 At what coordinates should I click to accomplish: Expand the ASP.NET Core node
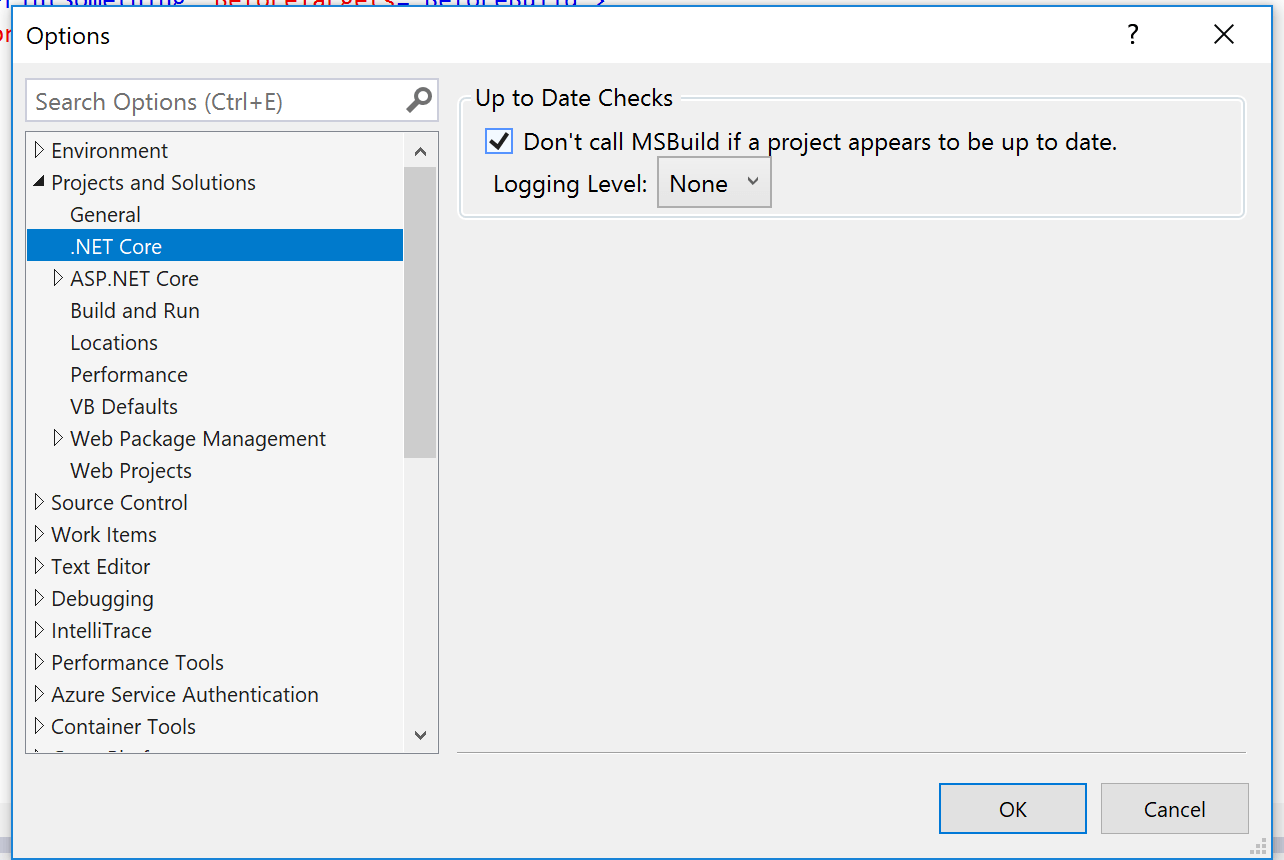point(58,279)
